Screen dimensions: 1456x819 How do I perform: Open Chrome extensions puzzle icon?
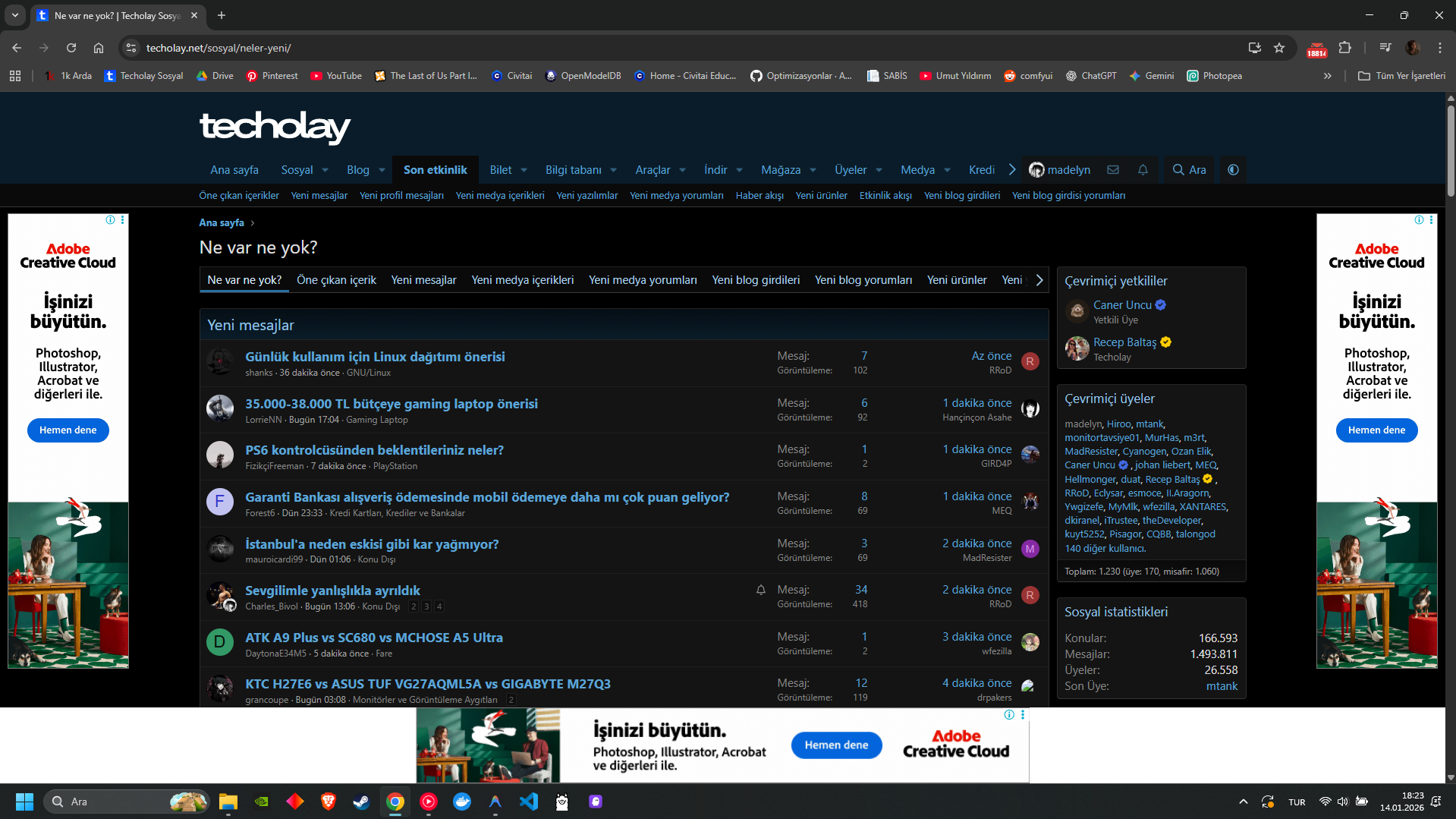click(1344, 48)
